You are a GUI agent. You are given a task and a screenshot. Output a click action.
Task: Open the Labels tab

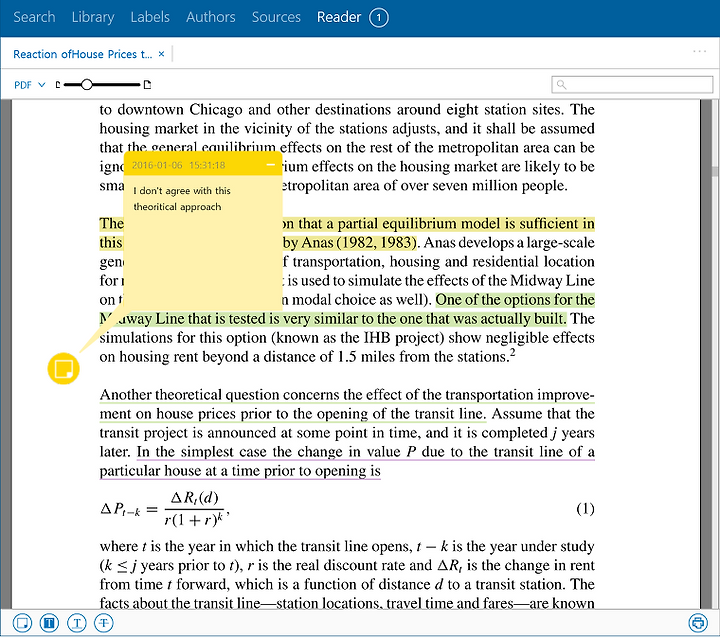pyautogui.click(x=150, y=17)
